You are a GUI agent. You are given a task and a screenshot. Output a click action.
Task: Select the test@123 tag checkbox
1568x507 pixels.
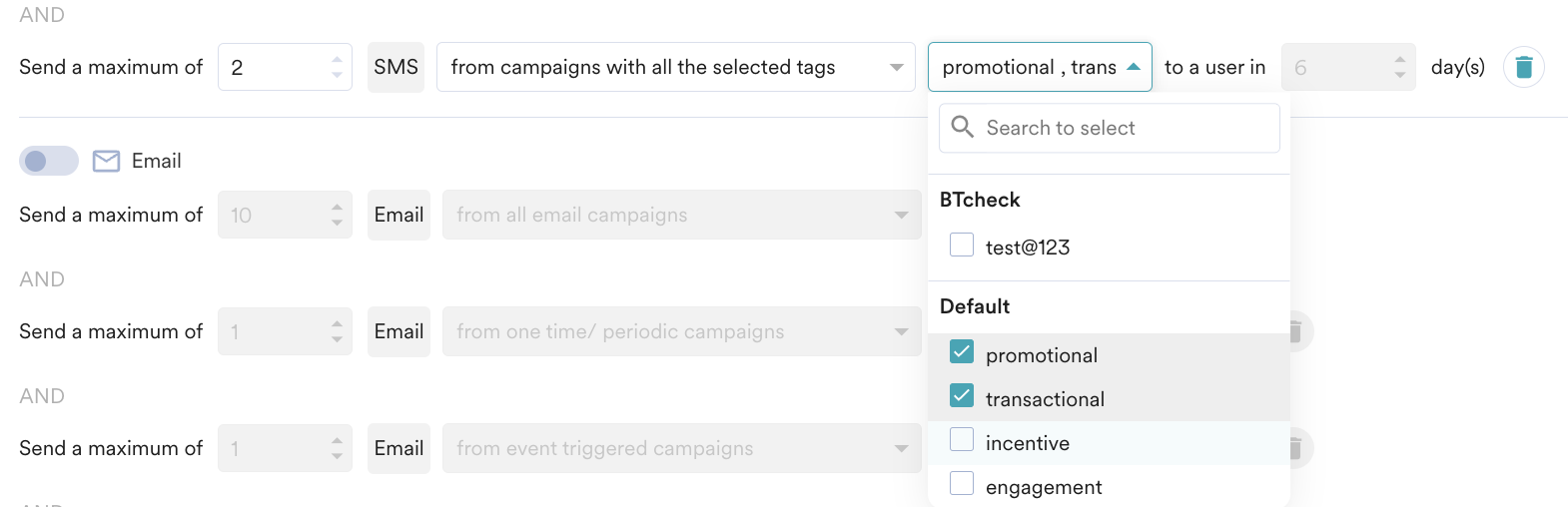tap(962, 245)
